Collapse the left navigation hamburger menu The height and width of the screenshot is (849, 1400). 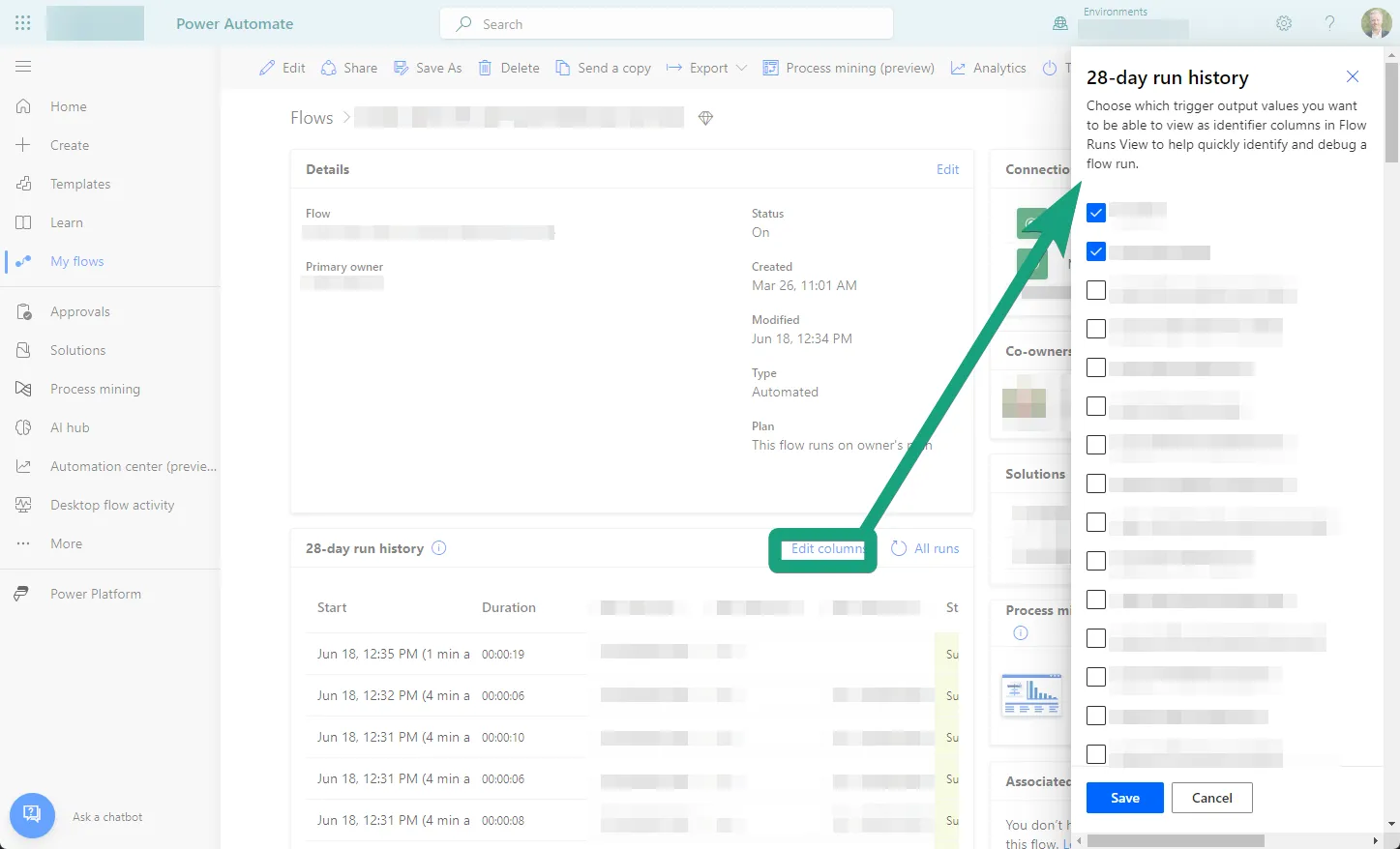click(x=23, y=67)
